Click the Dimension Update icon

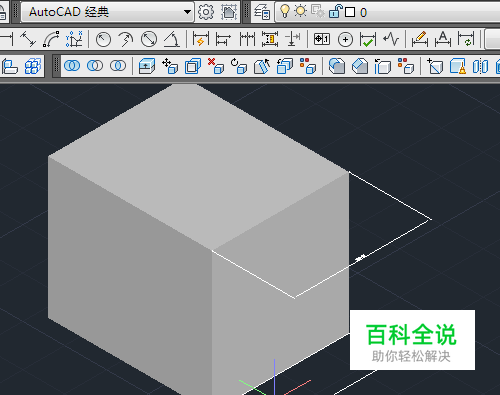(466, 39)
